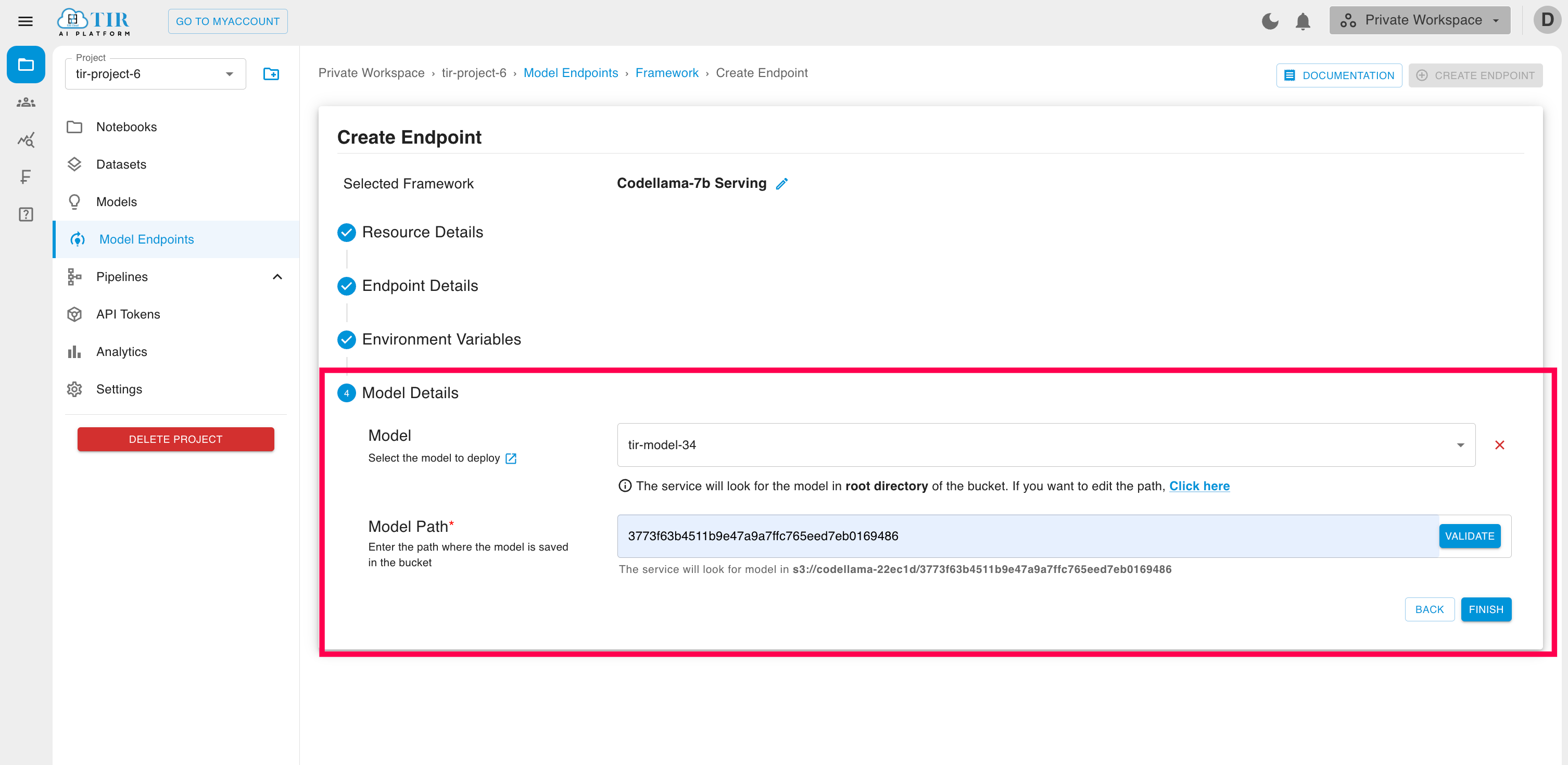The width and height of the screenshot is (1568, 765).
Task: Click the BACK button
Action: pos(1429,610)
